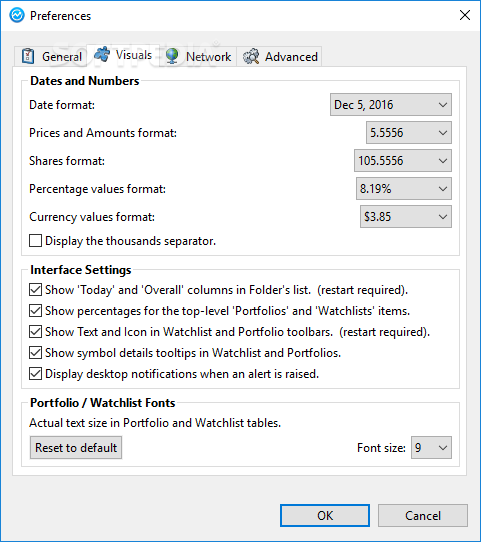Click the Visuals tab puzzle-piece icon
The height and width of the screenshot is (542, 481).
[x=102, y=55]
